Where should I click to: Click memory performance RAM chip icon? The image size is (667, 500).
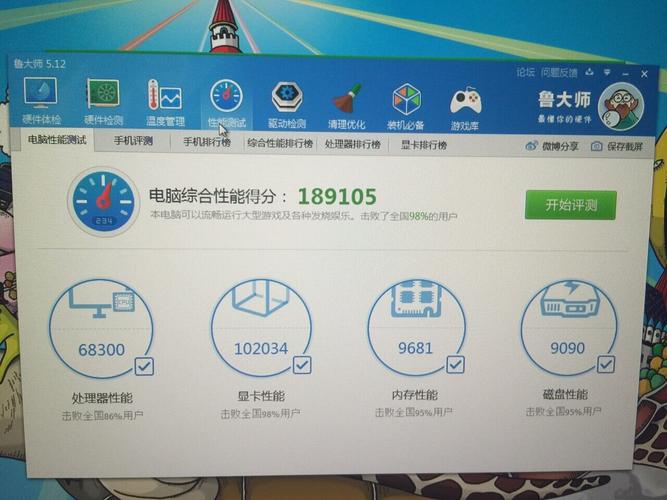tap(416, 298)
